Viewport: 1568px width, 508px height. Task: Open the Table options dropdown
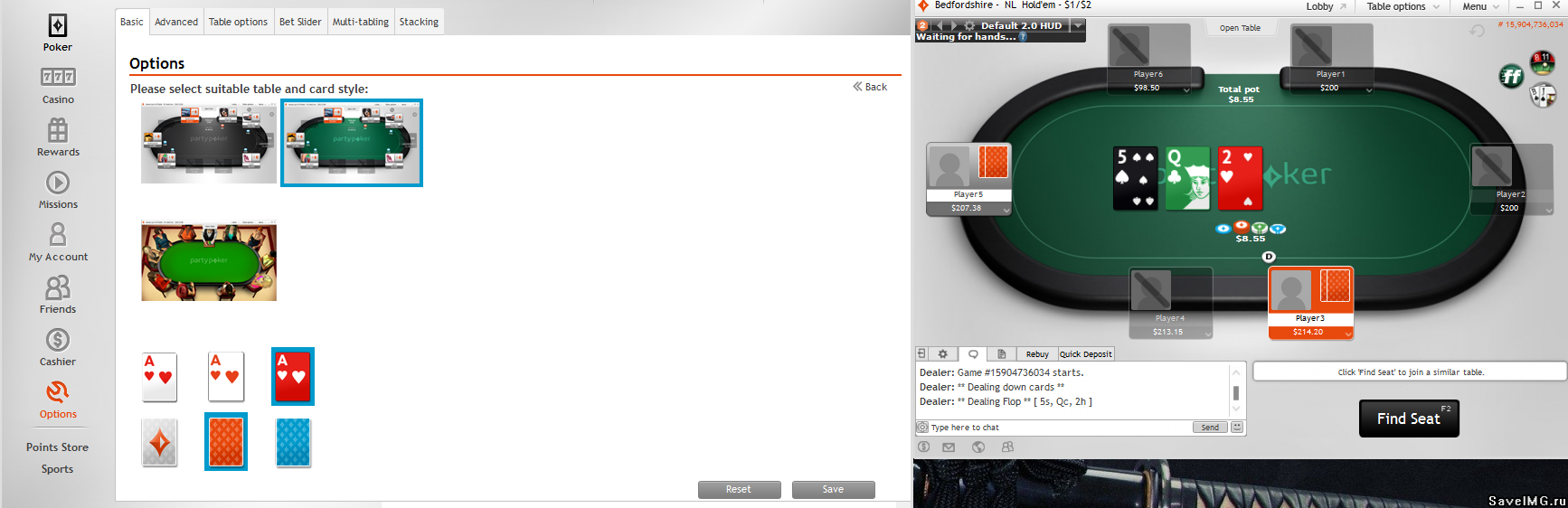(x=1402, y=6)
